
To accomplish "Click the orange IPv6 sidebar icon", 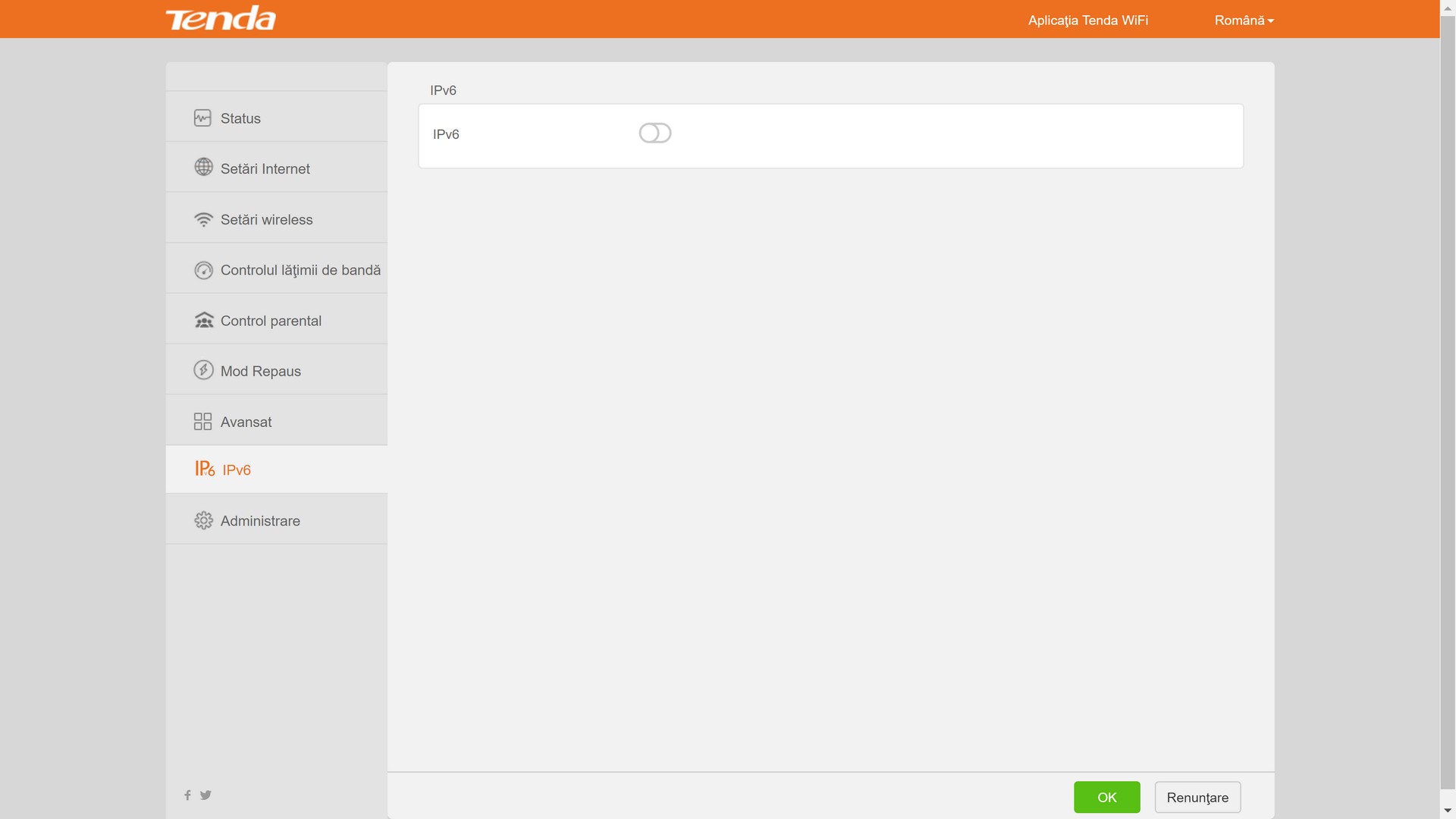I will coord(205,469).
